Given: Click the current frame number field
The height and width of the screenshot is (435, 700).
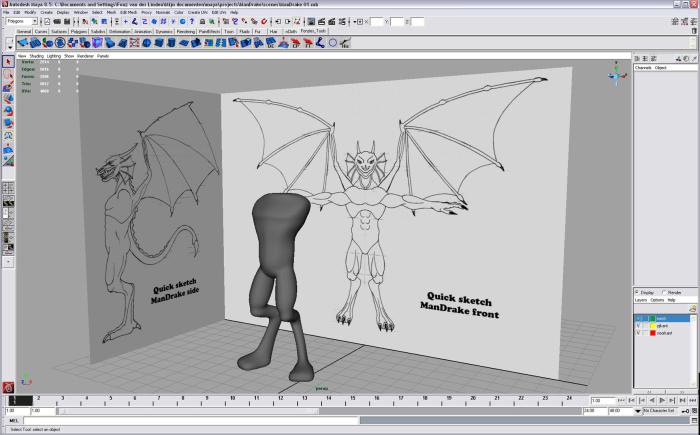Looking at the screenshot, I should point(603,401).
